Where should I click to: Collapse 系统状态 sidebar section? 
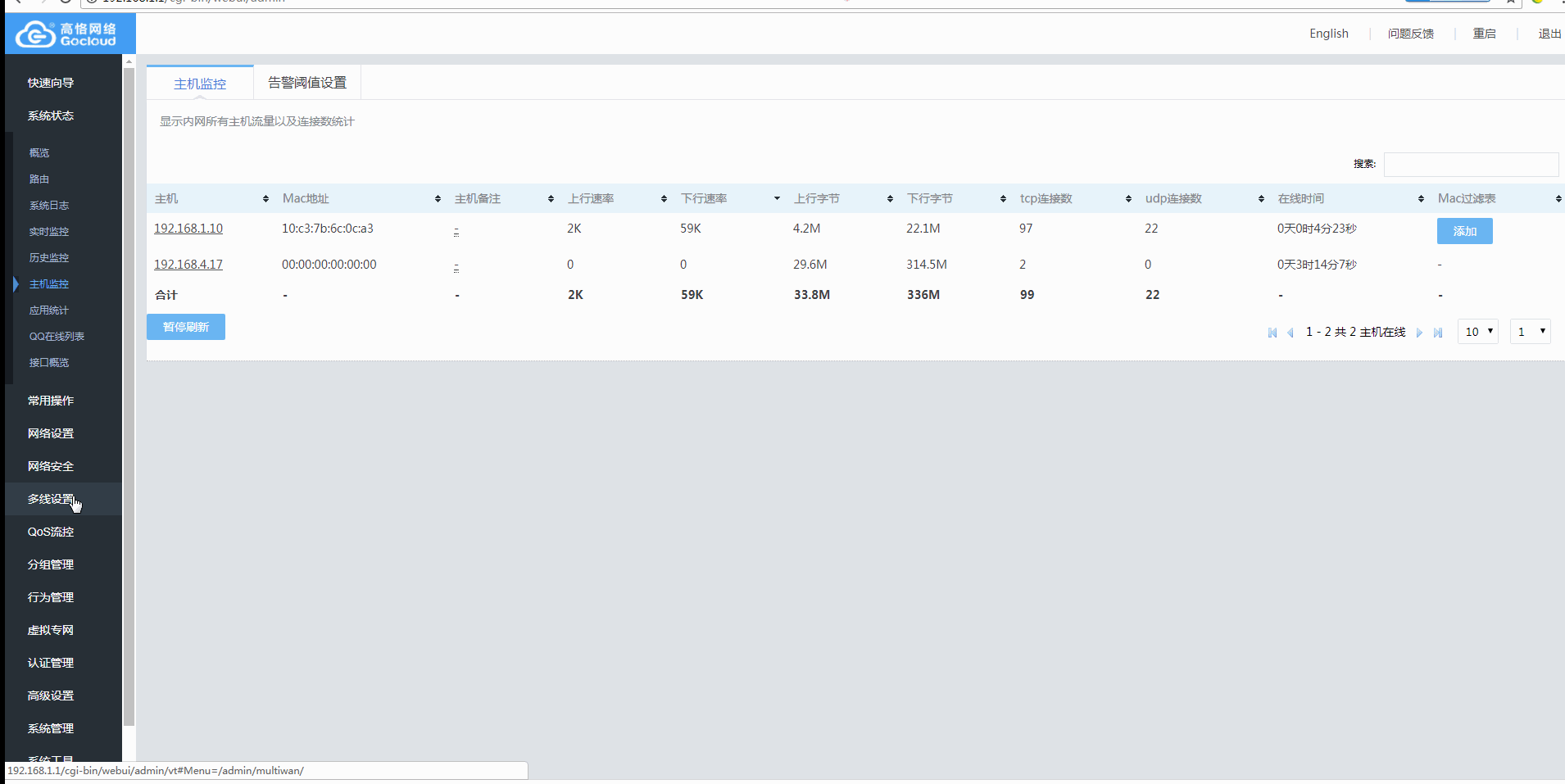pos(51,116)
